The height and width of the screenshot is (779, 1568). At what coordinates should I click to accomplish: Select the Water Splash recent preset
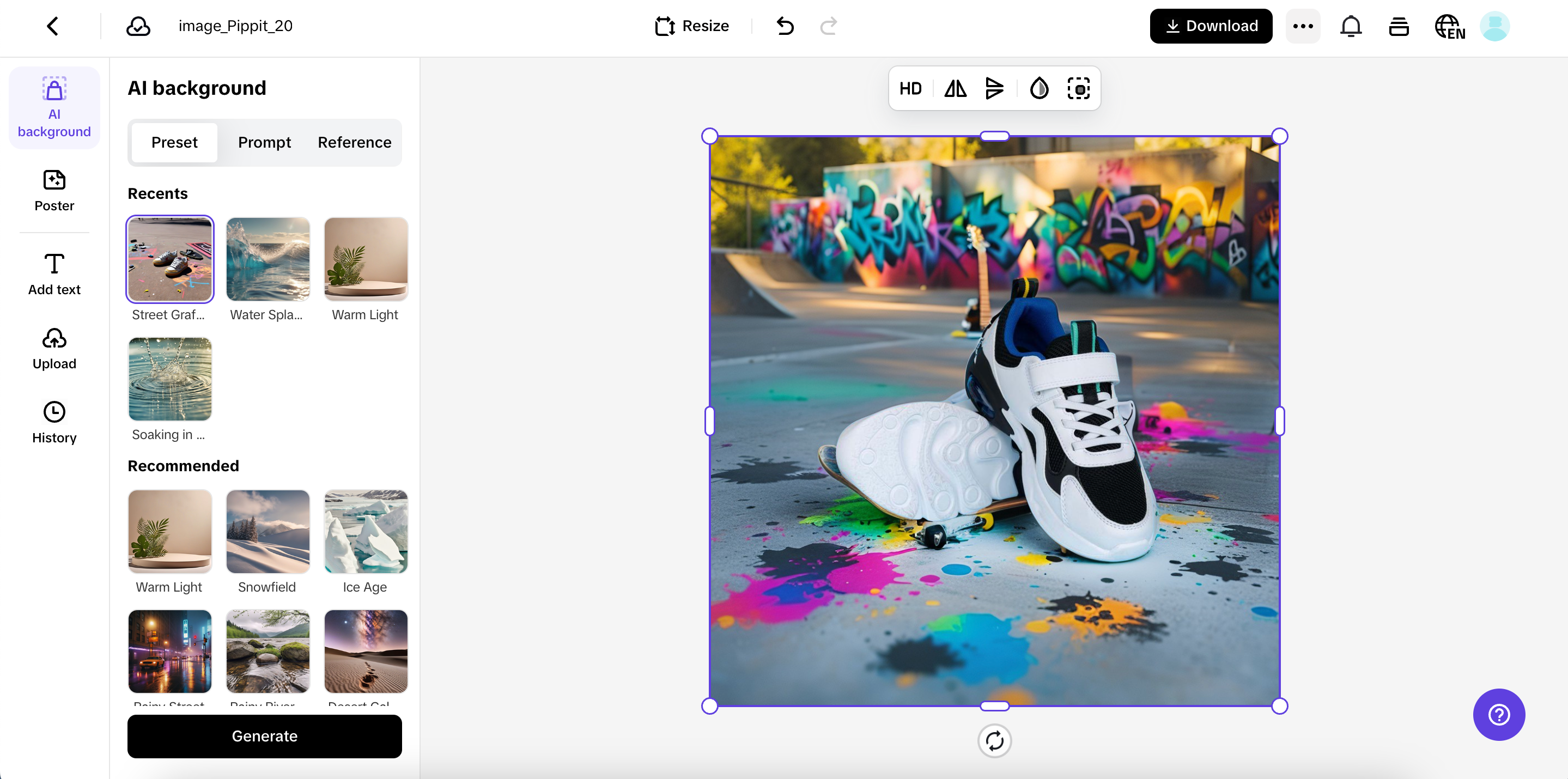click(268, 259)
